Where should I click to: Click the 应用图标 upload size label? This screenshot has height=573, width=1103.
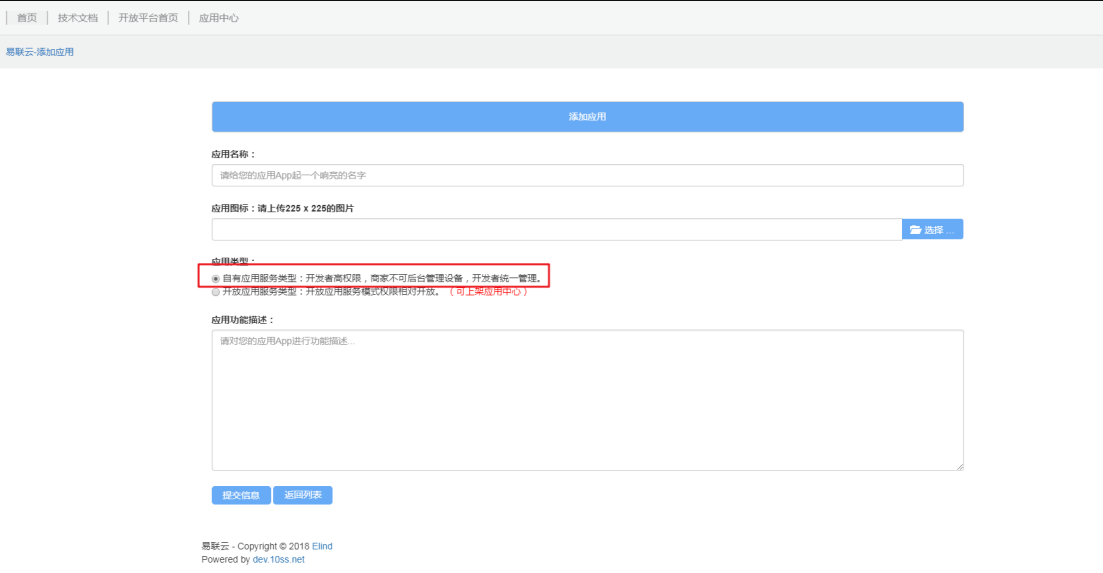(283, 208)
